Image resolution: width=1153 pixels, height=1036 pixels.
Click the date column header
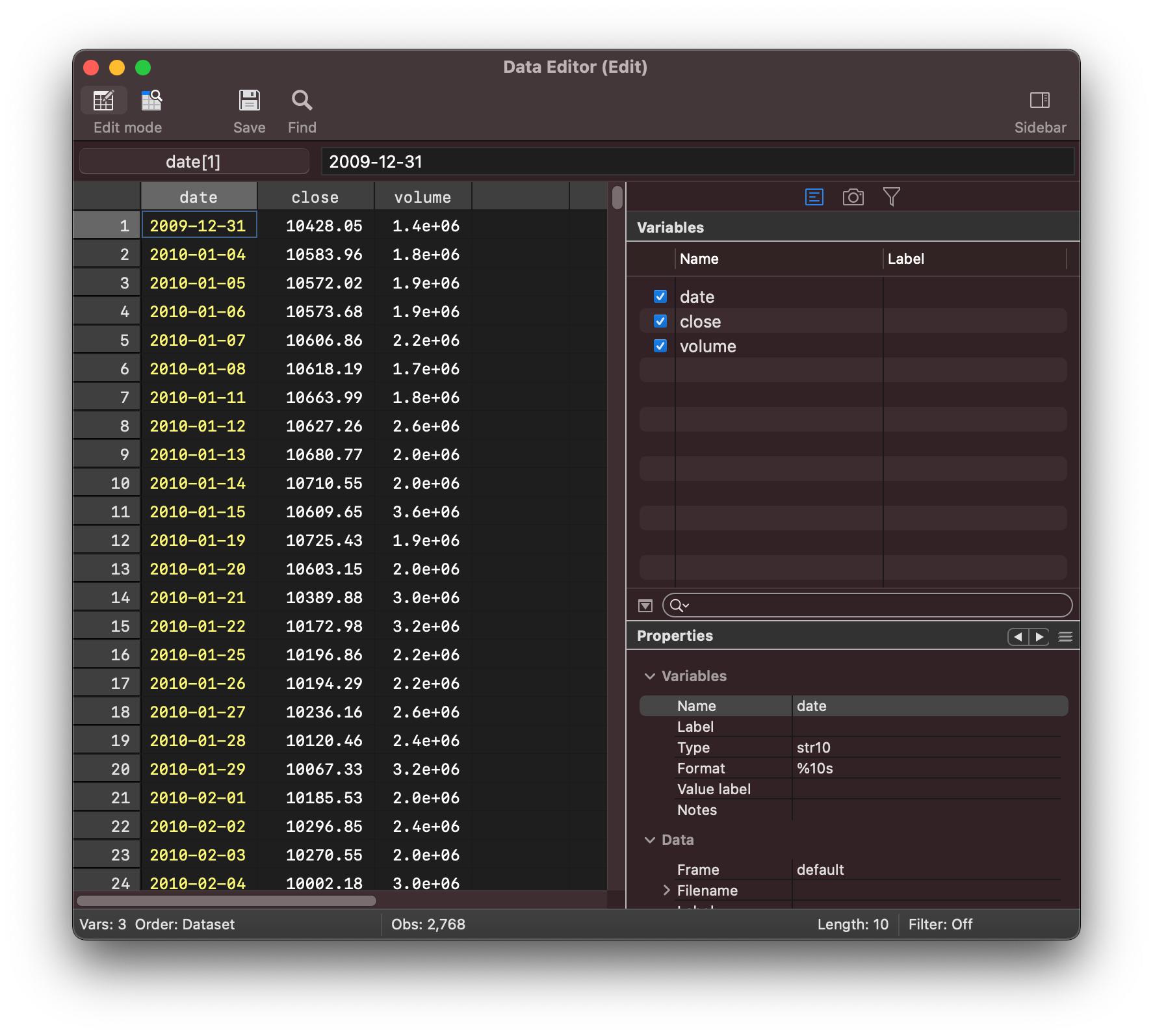(x=198, y=196)
